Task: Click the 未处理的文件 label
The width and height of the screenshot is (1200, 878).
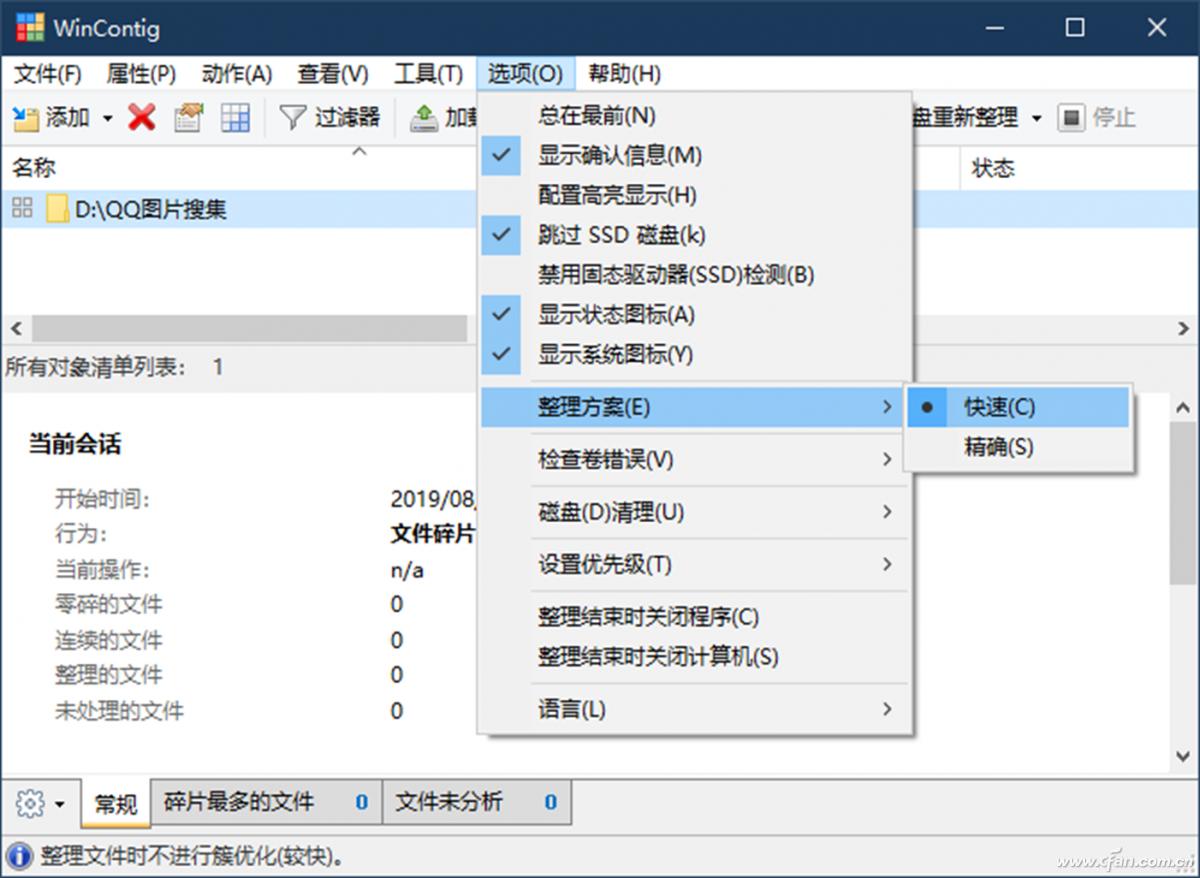Action: pos(119,711)
